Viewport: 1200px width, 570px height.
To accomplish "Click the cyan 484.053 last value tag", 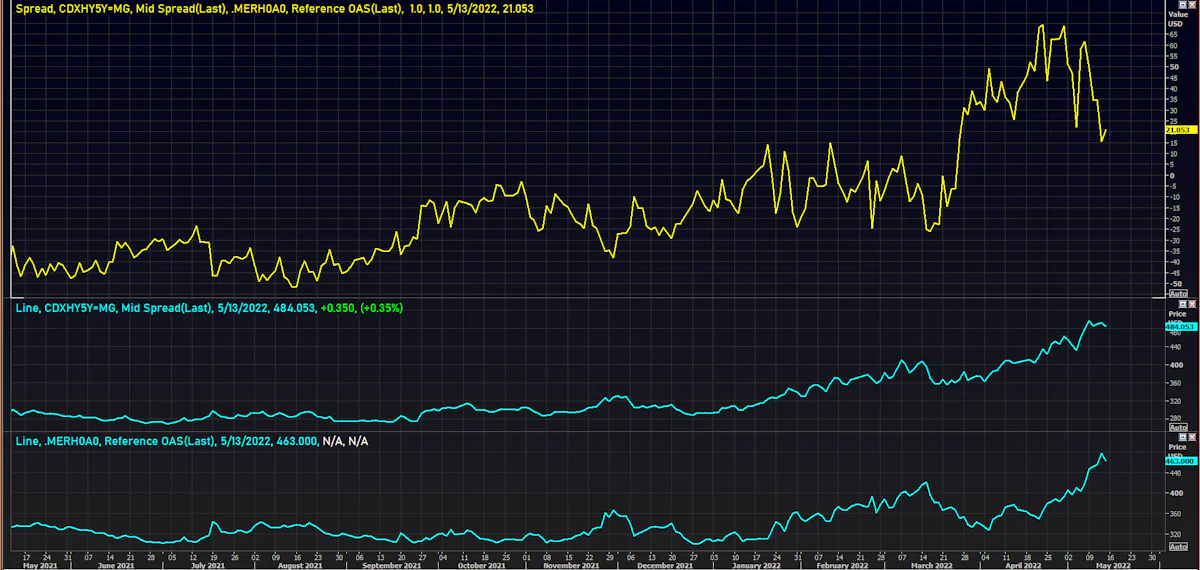I will [x=1181, y=326].
